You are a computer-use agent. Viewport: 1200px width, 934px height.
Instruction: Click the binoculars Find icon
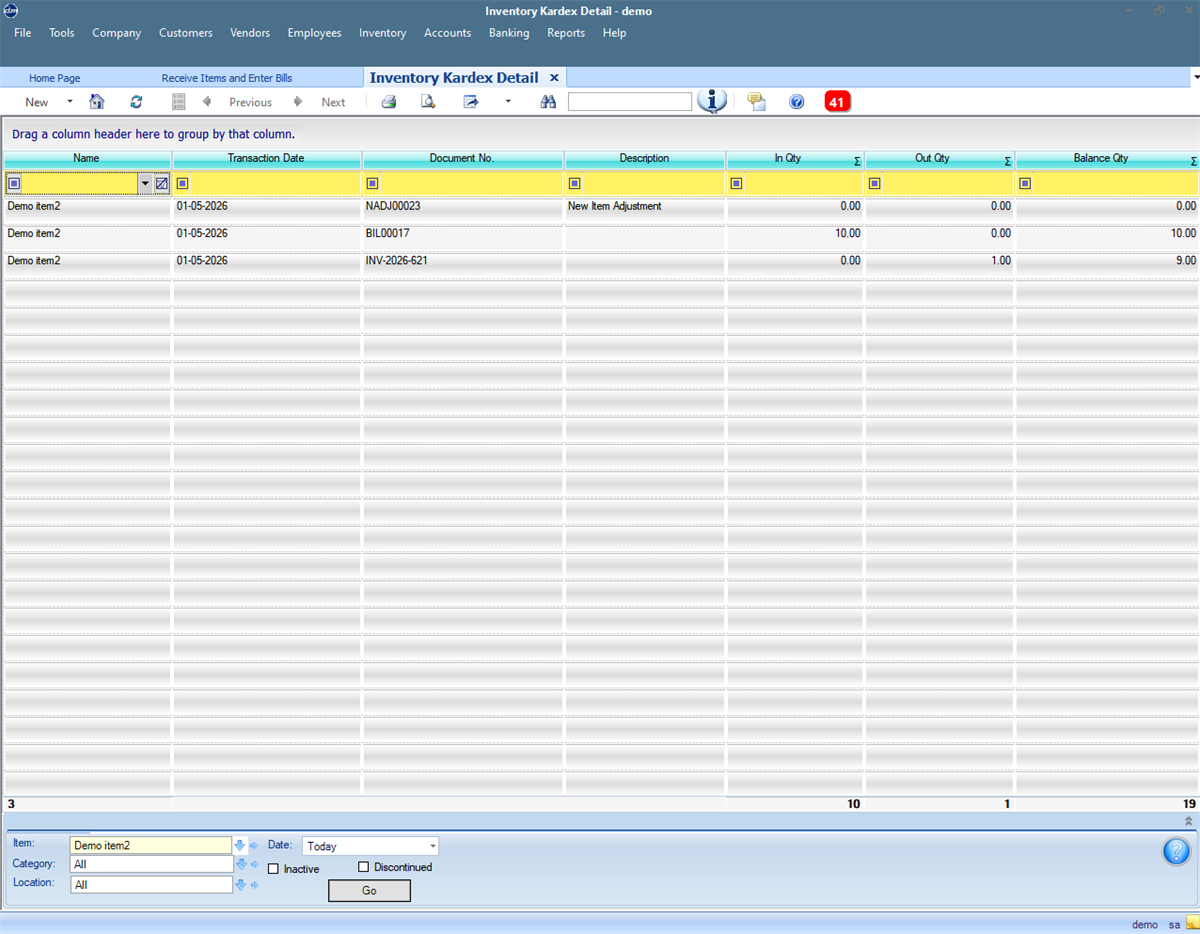click(548, 102)
